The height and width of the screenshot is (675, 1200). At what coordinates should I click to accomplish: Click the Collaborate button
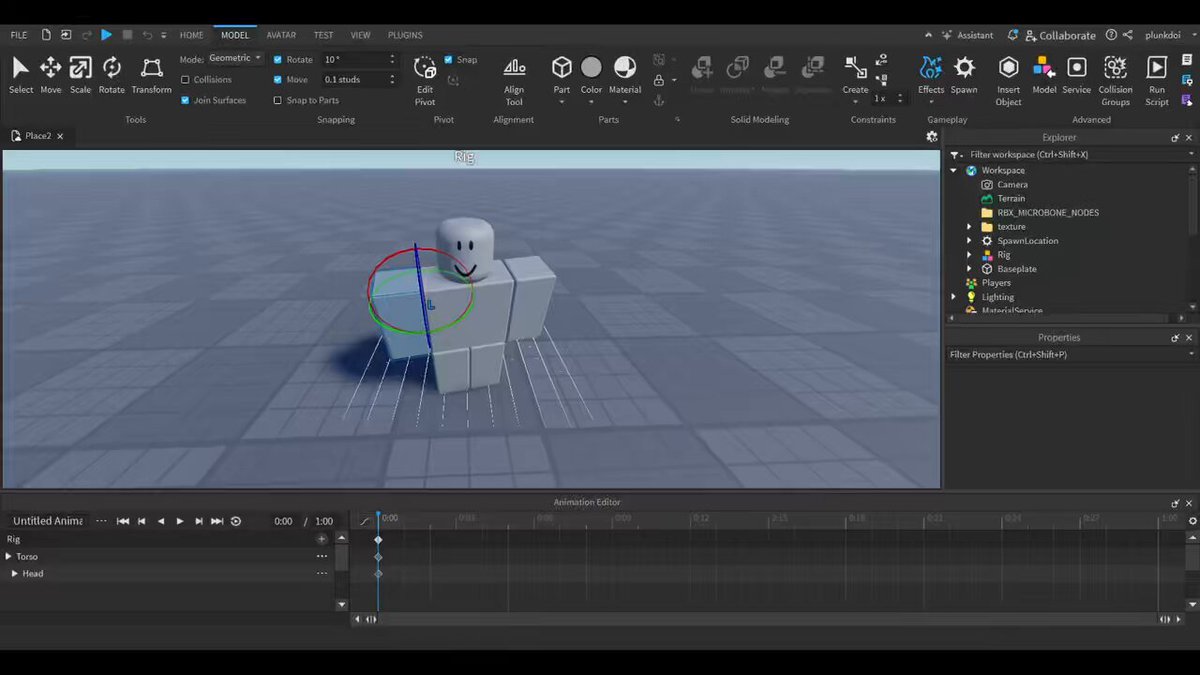(x=1059, y=35)
